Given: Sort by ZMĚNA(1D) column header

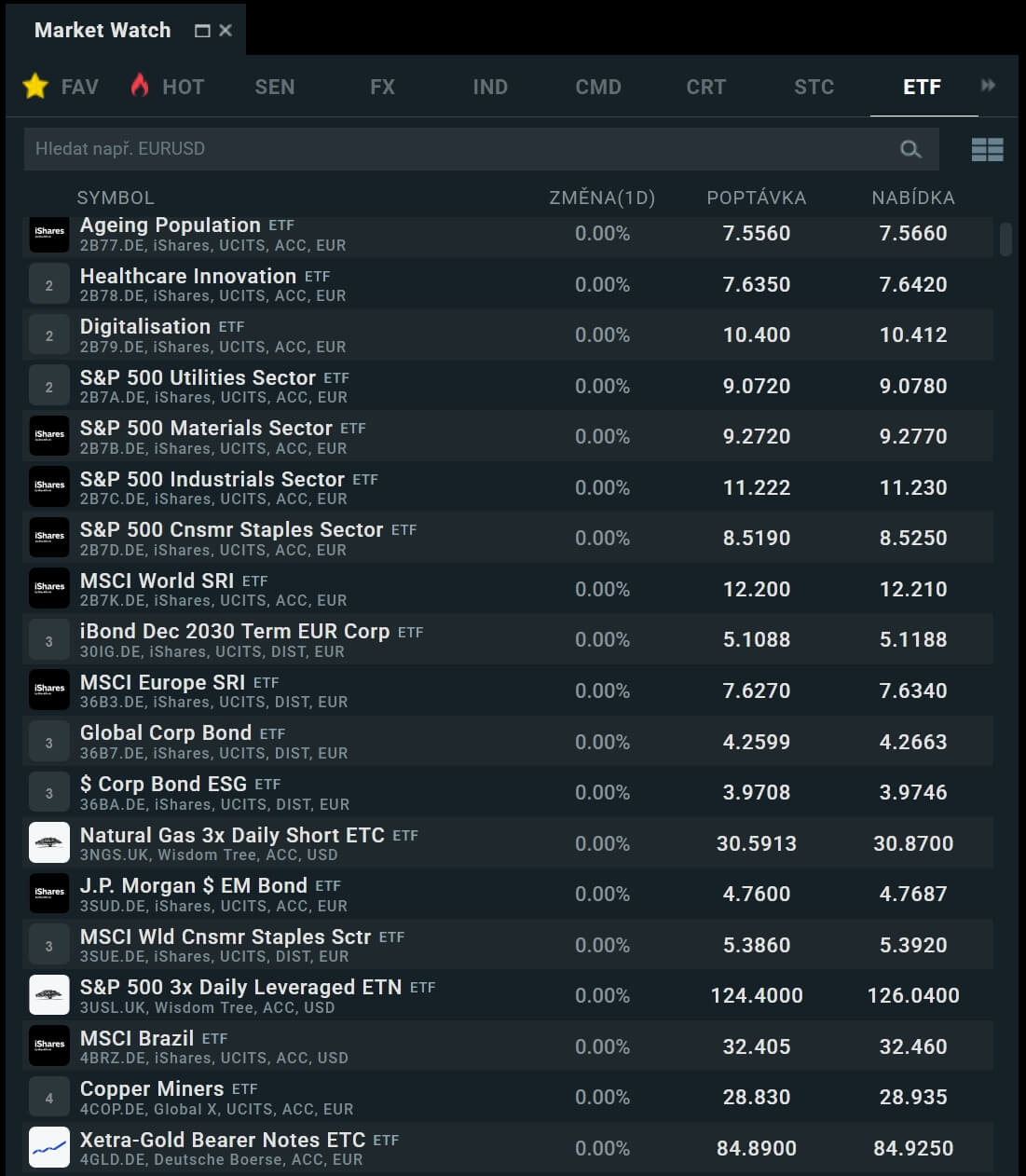Looking at the screenshot, I should coord(602,198).
